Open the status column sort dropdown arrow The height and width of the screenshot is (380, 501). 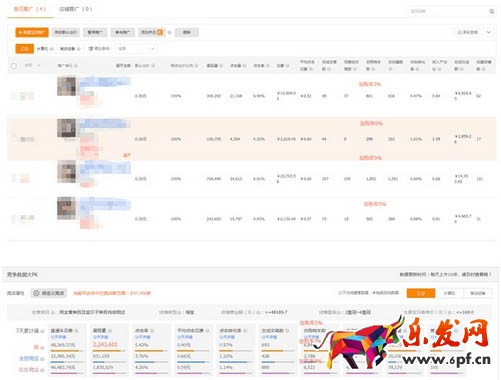(39, 66)
